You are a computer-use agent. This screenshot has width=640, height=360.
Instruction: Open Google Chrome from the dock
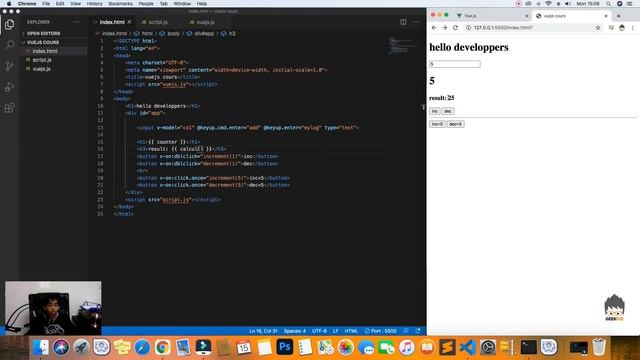tap(162, 347)
